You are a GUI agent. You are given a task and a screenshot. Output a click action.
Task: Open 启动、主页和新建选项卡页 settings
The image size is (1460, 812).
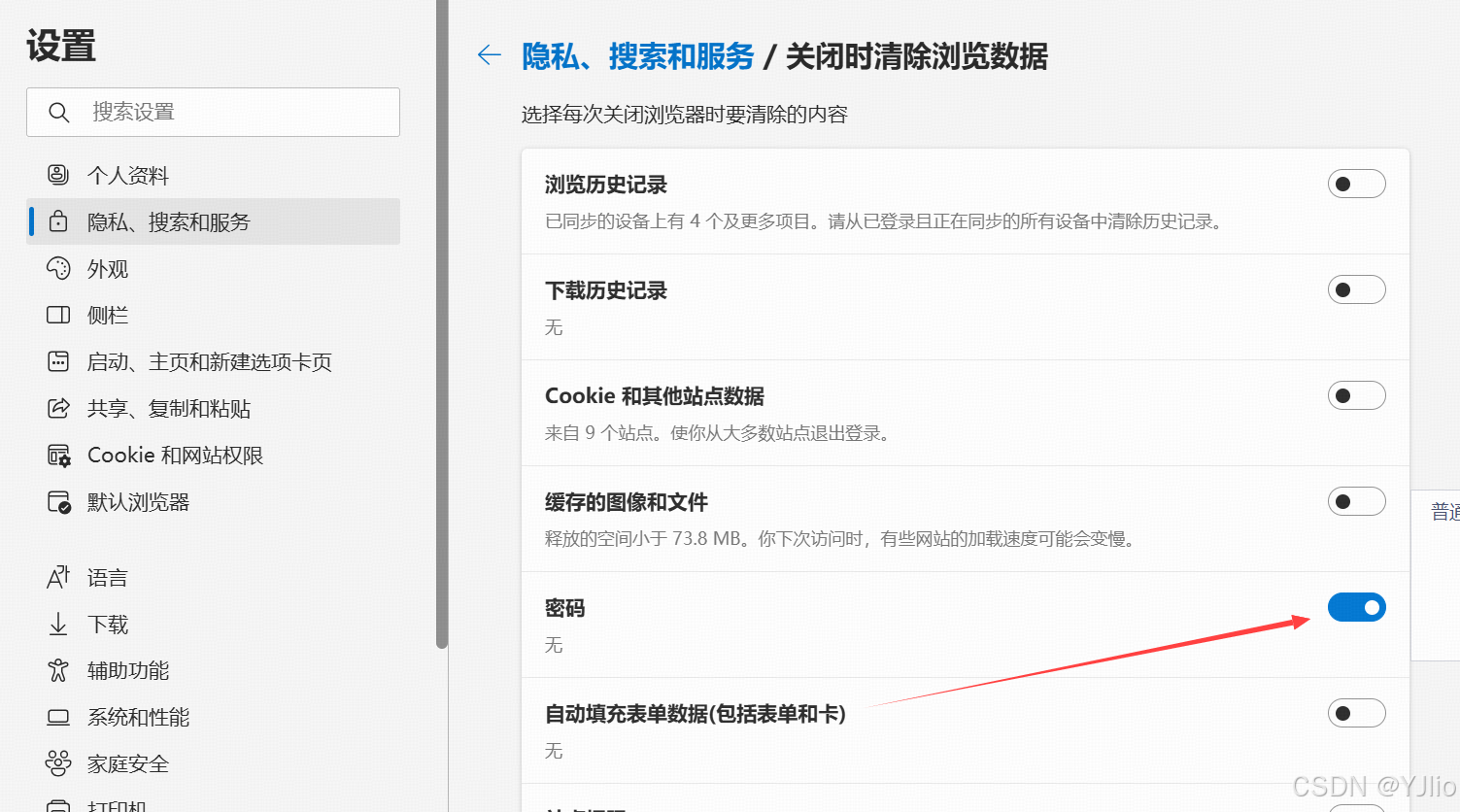pyautogui.click(x=213, y=361)
